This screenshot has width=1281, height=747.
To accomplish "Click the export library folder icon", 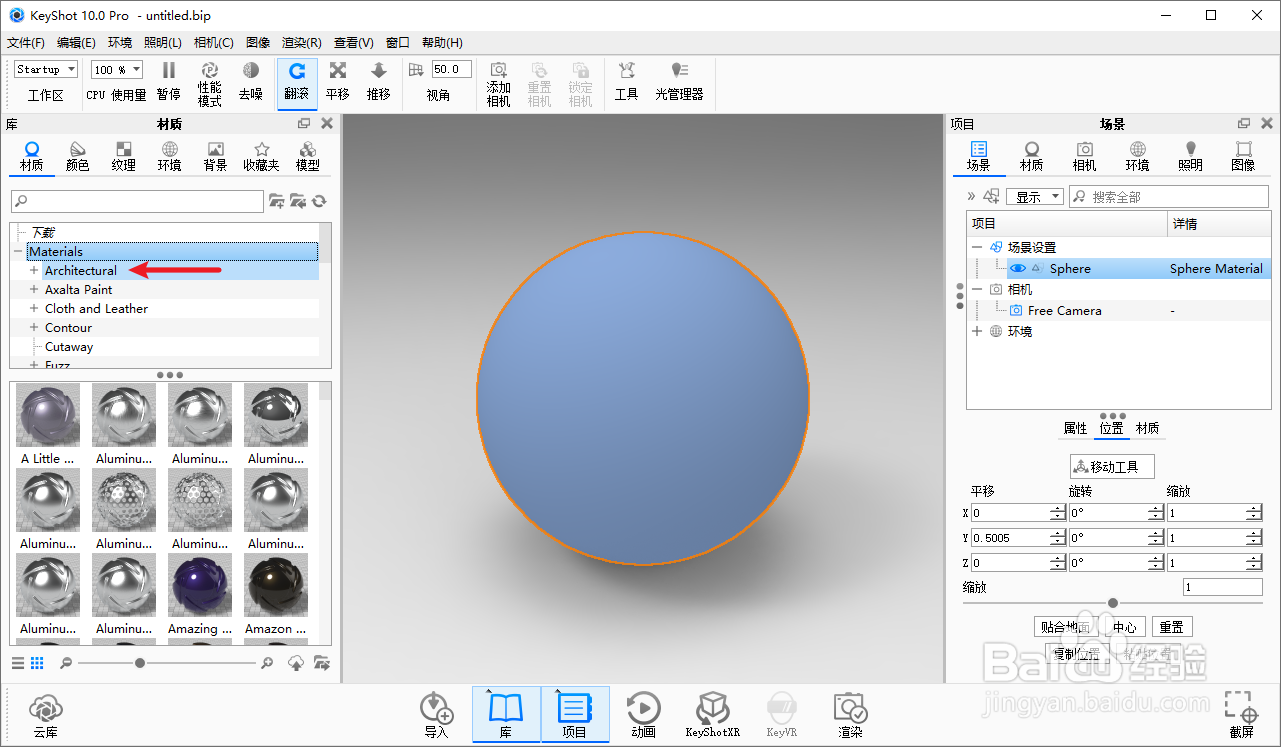I will (321, 663).
